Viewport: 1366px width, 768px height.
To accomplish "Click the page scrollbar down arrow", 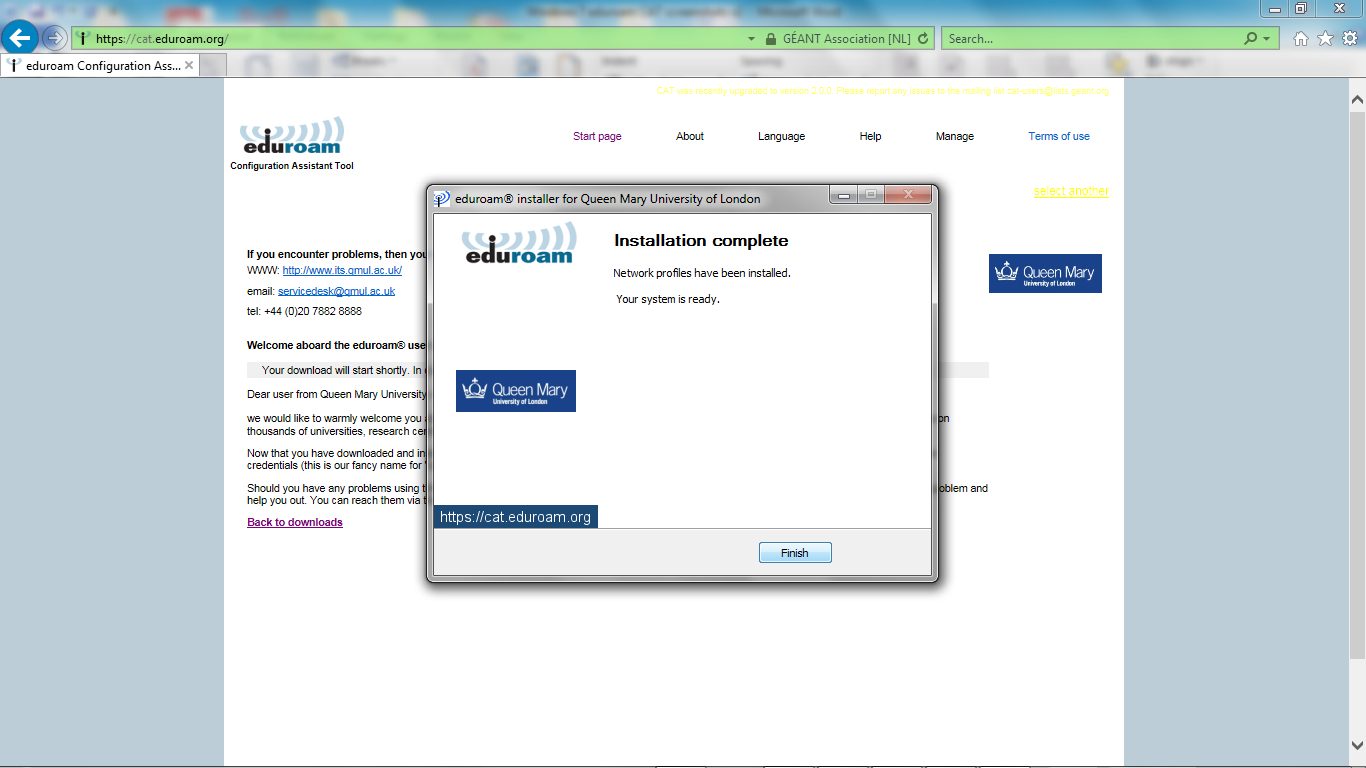I will tap(1357, 745).
